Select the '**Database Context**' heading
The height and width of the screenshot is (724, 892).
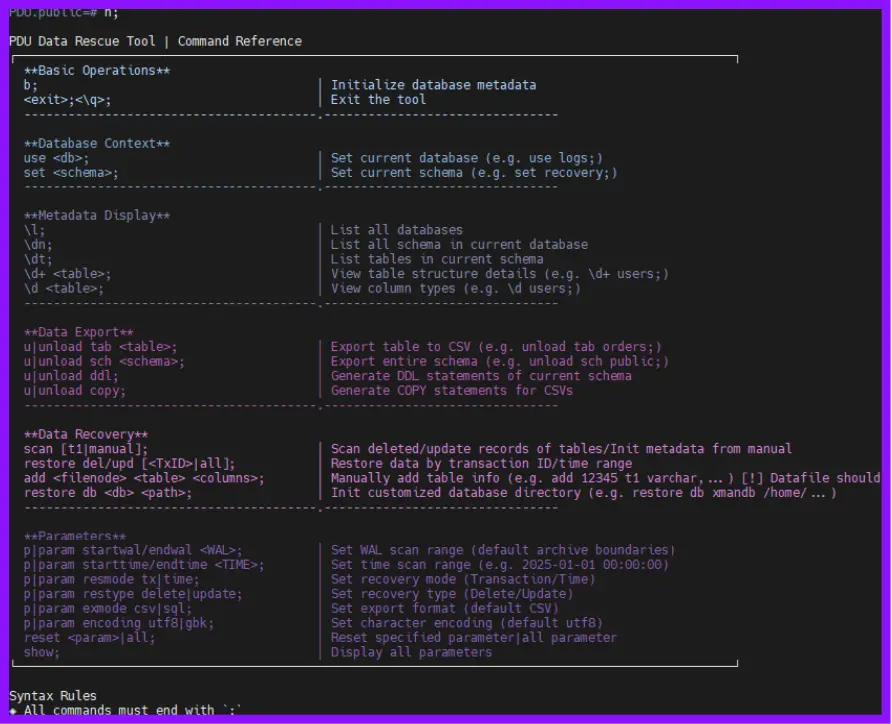pyautogui.click(x=97, y=143)
